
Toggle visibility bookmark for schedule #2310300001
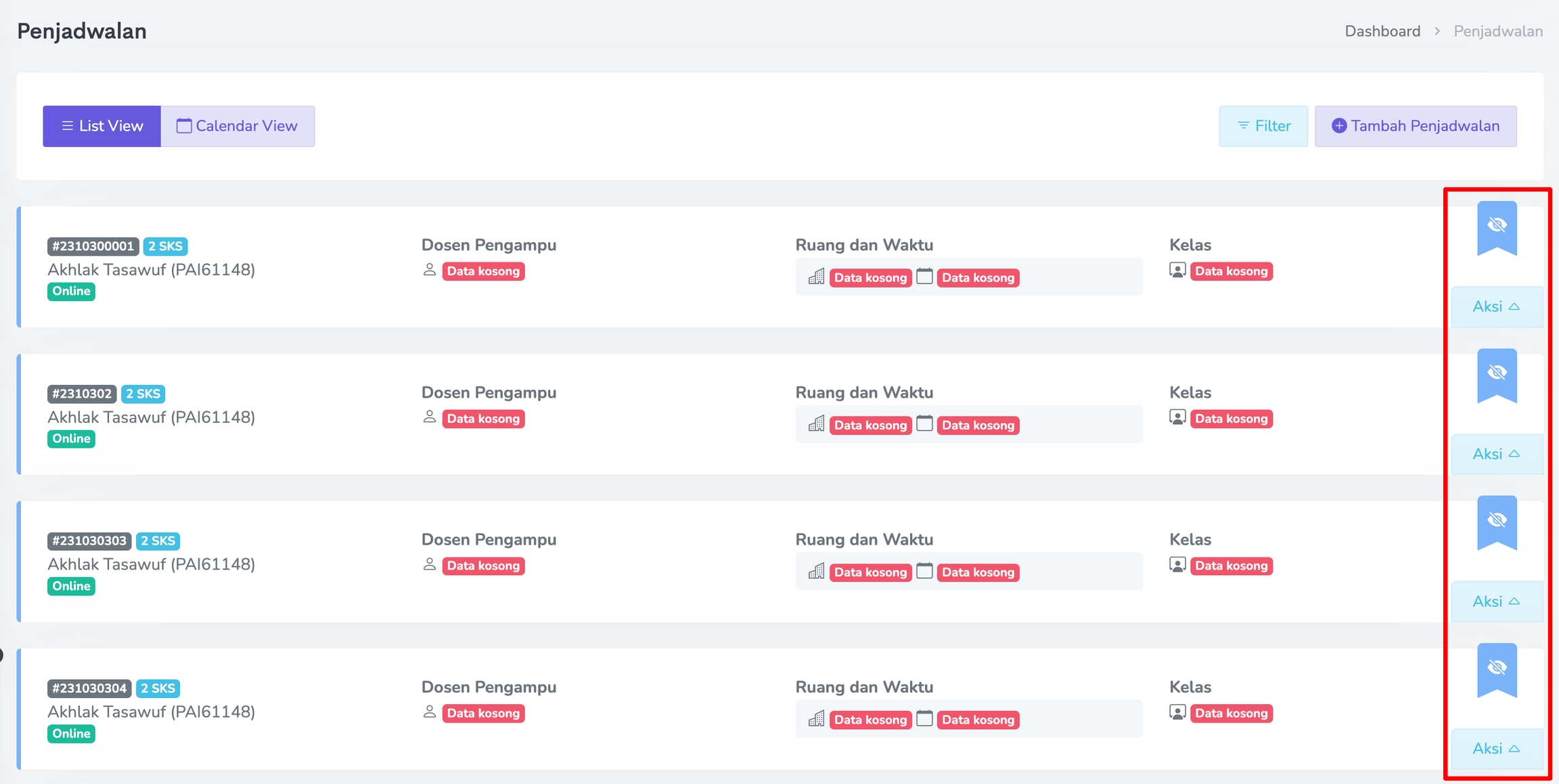pyautogui.click(x=1496, y=227)
